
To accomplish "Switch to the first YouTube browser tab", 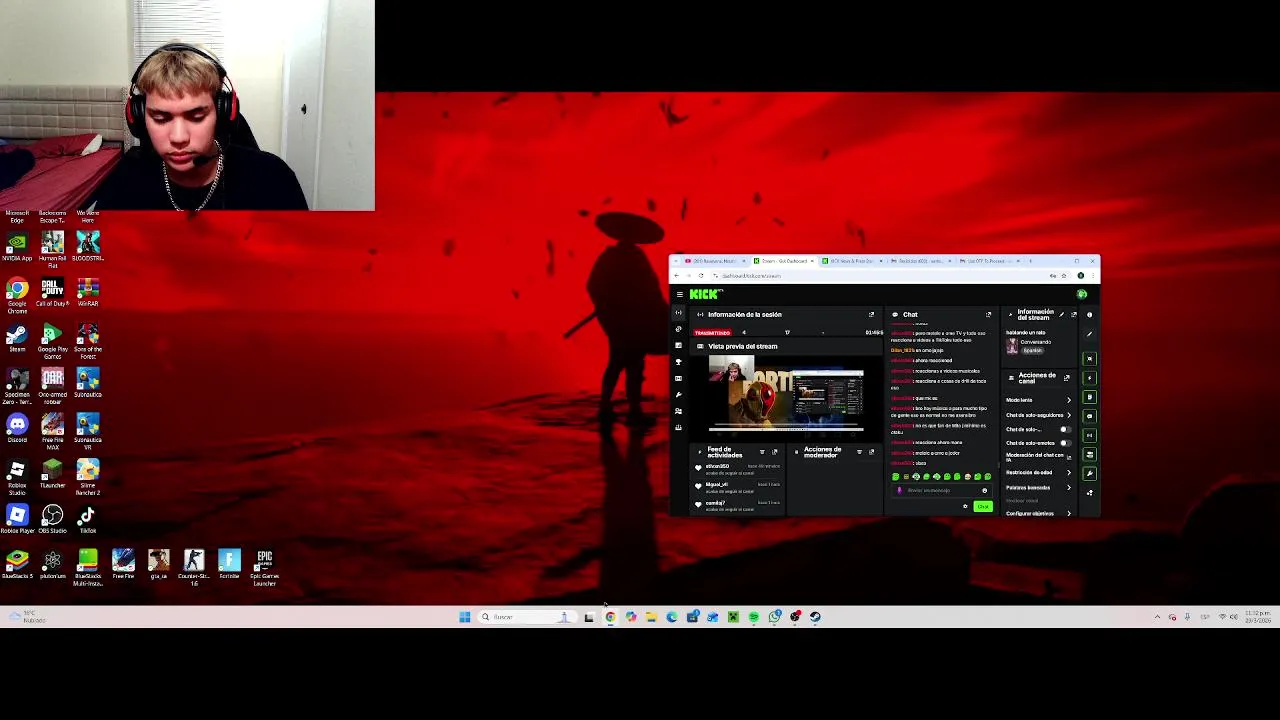I will pyautogui.click(x=714, y=261).
